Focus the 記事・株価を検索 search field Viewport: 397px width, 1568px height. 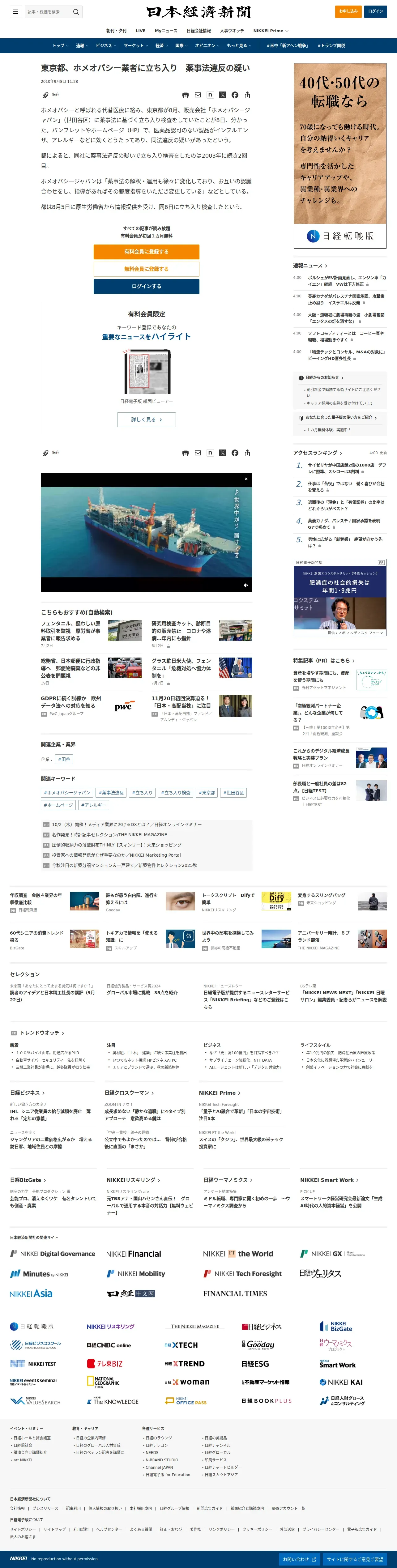(x=49, y=11)
